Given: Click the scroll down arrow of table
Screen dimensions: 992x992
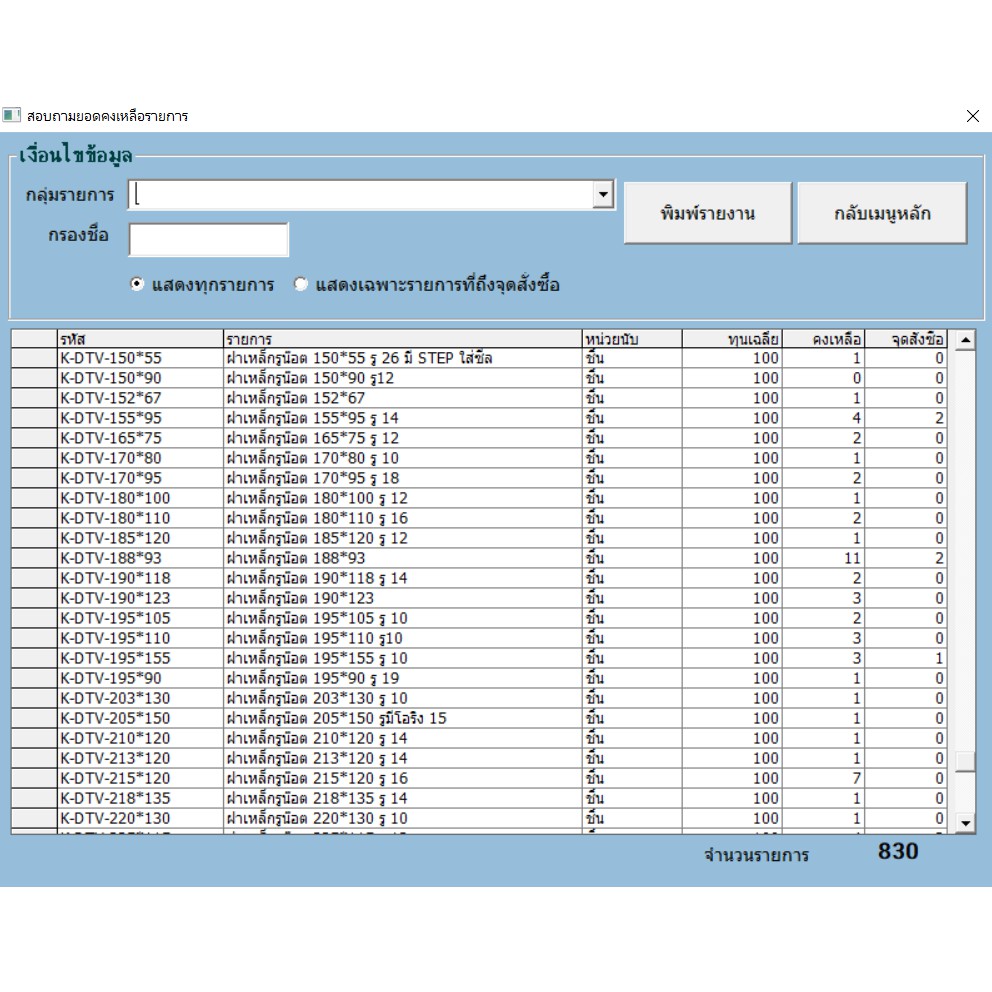Looking at the screenshot, I should [x=965, y=822].
